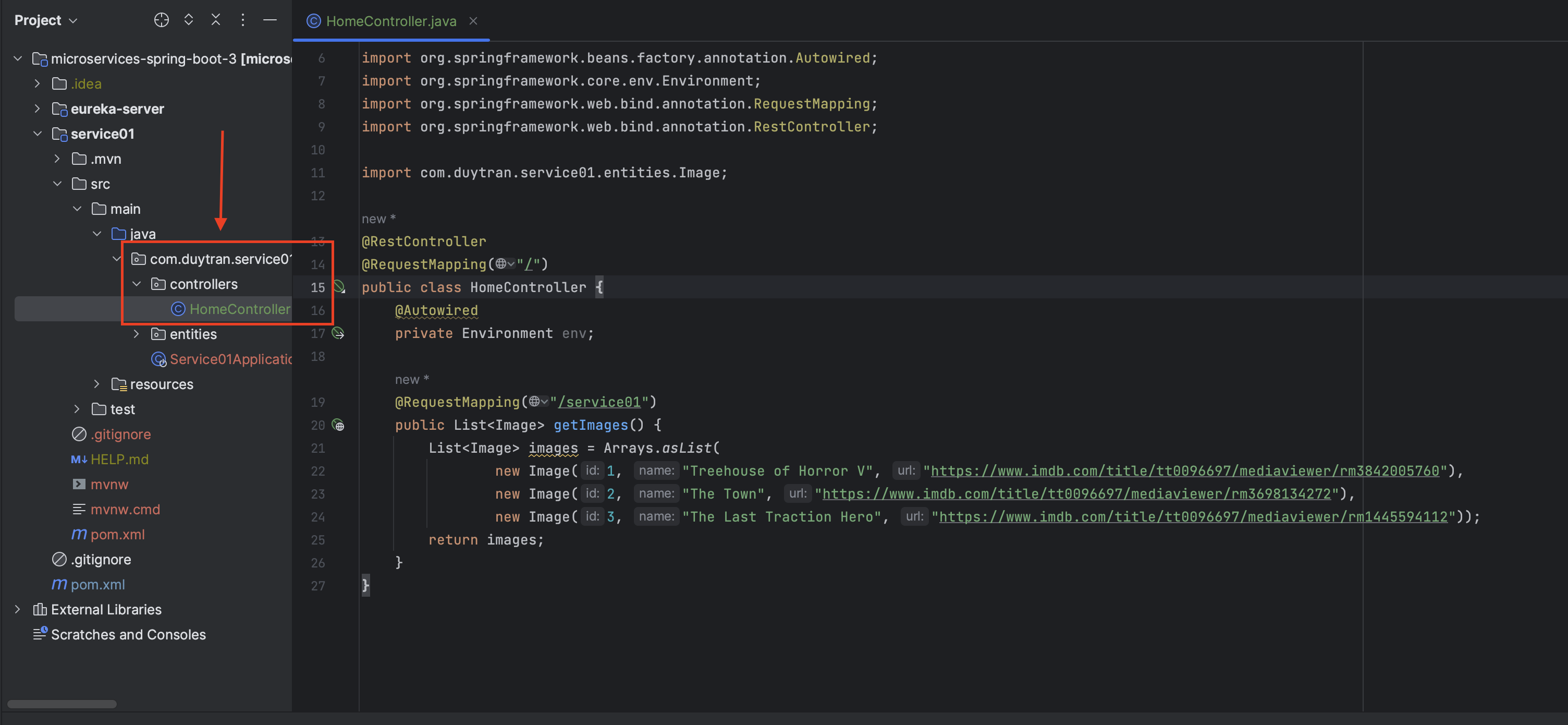Click the endpoint gutter icon at line 20
This screenshot has width=1568, height=725.
pyautogui.click(x=338, y=425)
